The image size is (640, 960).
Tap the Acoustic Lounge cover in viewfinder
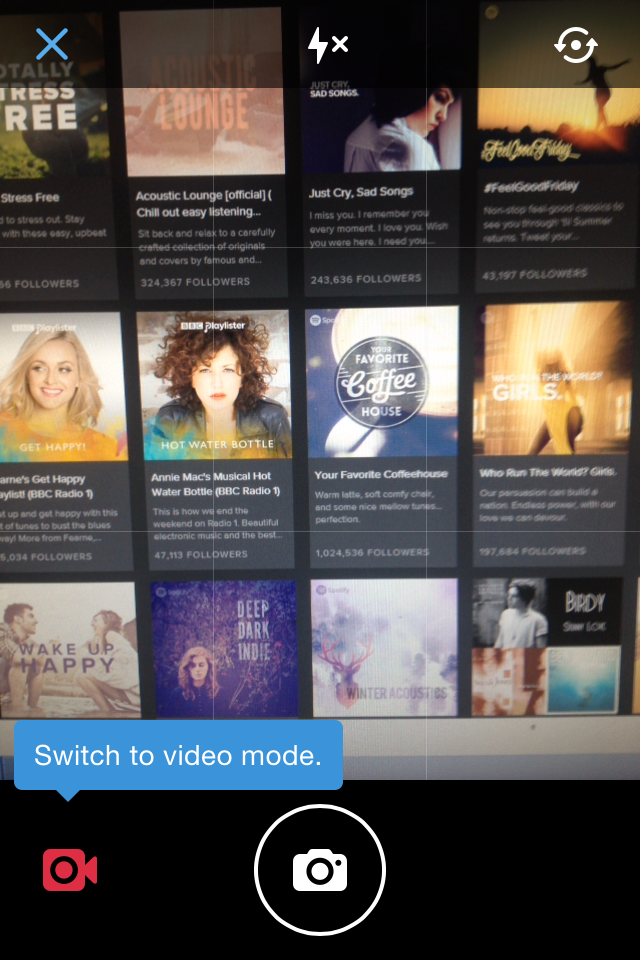coord(203,92)
